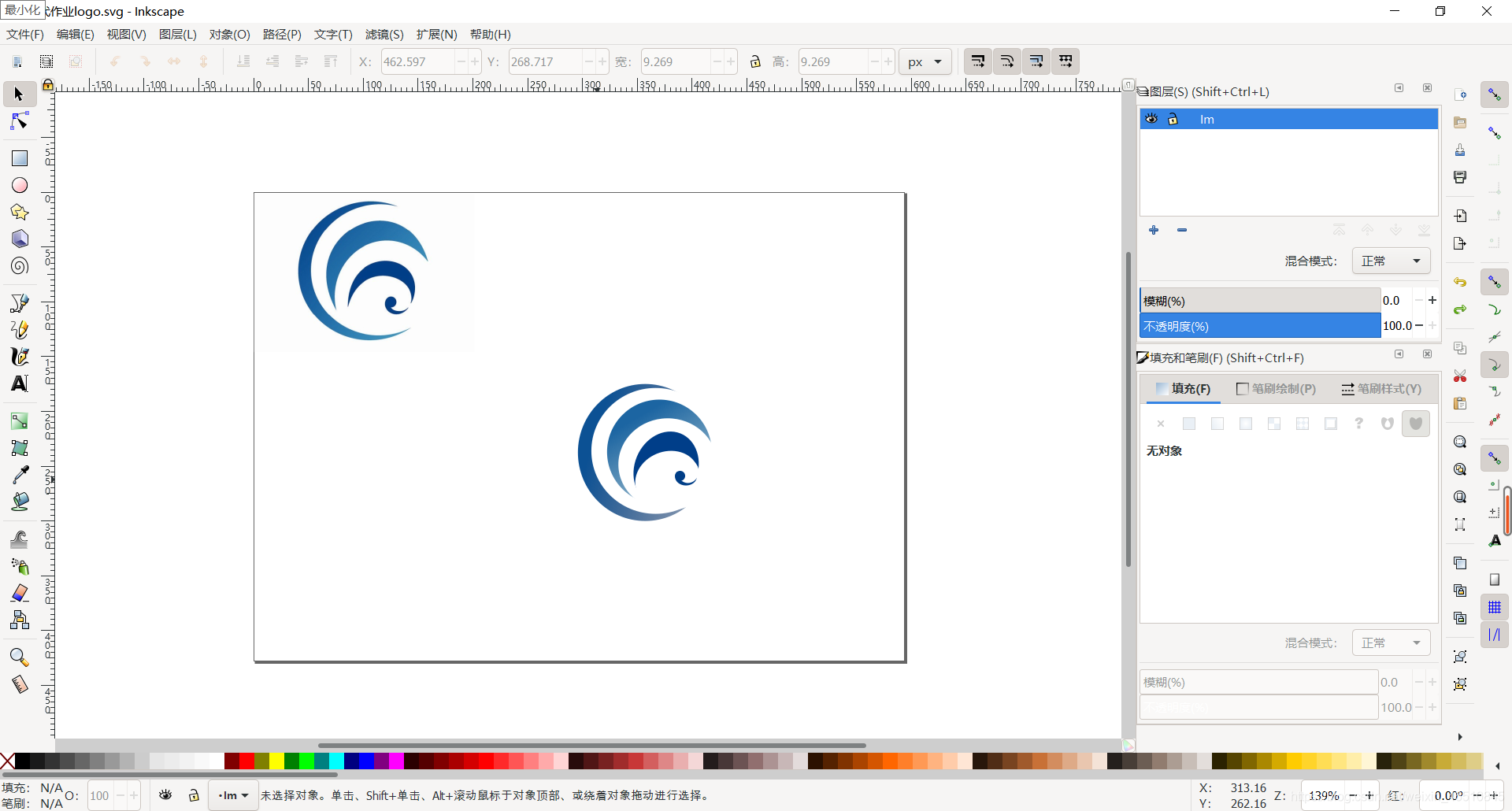Screen dimensions: 1512x811
Task: Click the Redo green arrow icon
Action: (x=1460, y=309)
